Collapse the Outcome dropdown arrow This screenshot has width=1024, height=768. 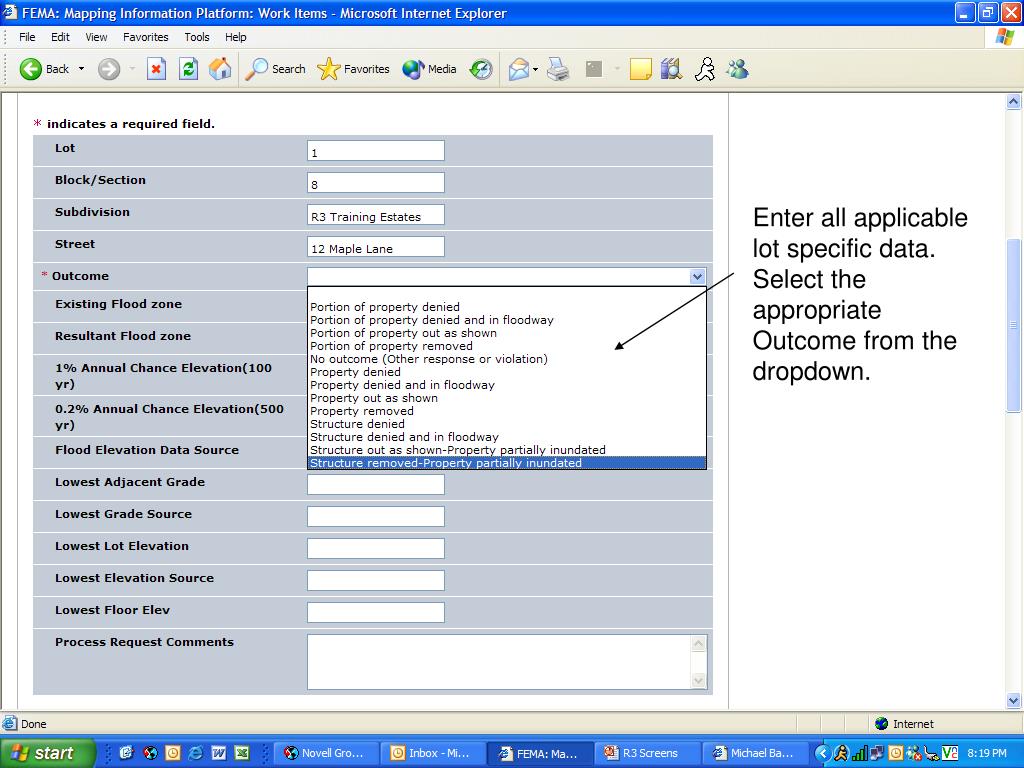point(697,276)
